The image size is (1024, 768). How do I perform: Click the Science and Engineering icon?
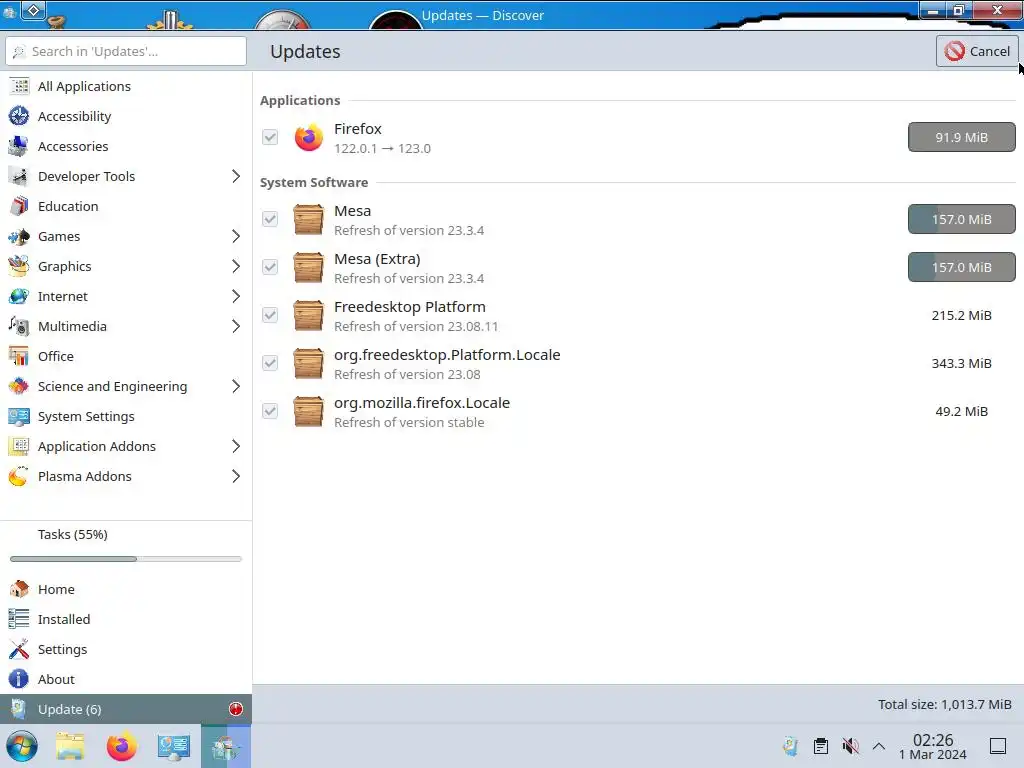(19, 387)
